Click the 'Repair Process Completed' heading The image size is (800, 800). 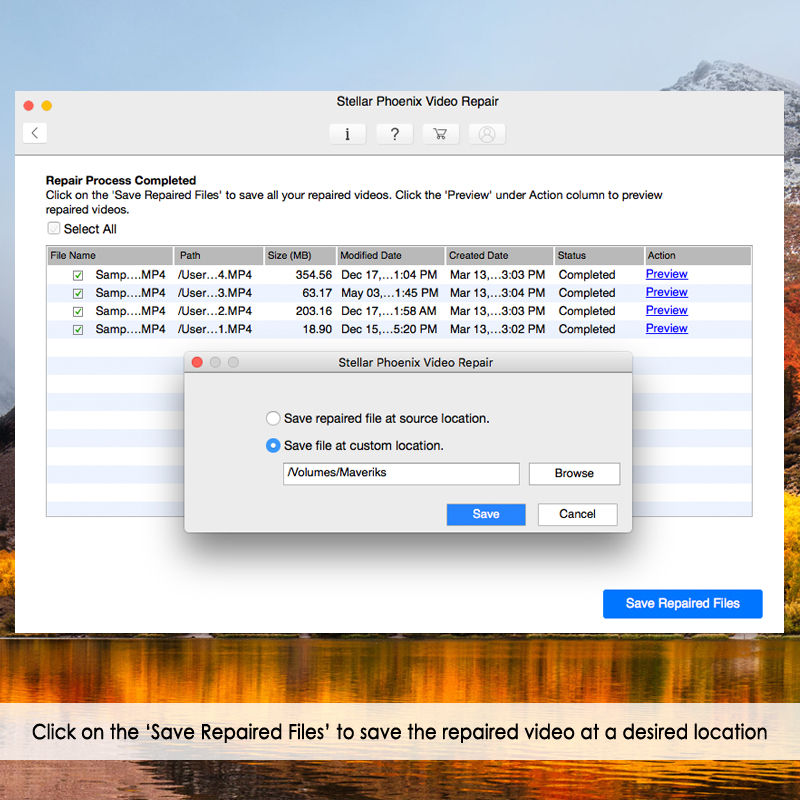(x=121, y=181)
